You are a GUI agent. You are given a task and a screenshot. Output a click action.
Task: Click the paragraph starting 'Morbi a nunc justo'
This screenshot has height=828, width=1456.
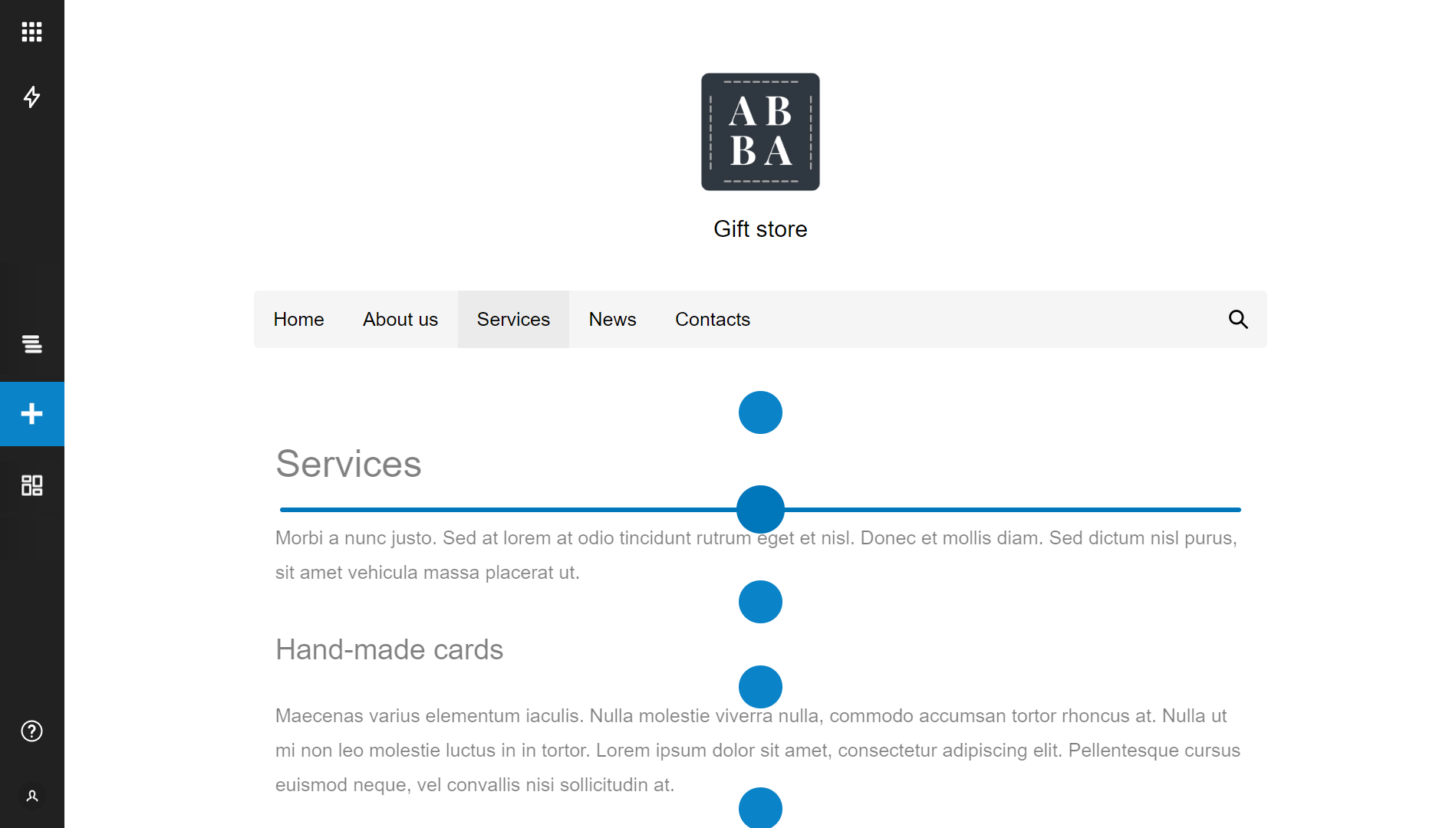(757, 555)
